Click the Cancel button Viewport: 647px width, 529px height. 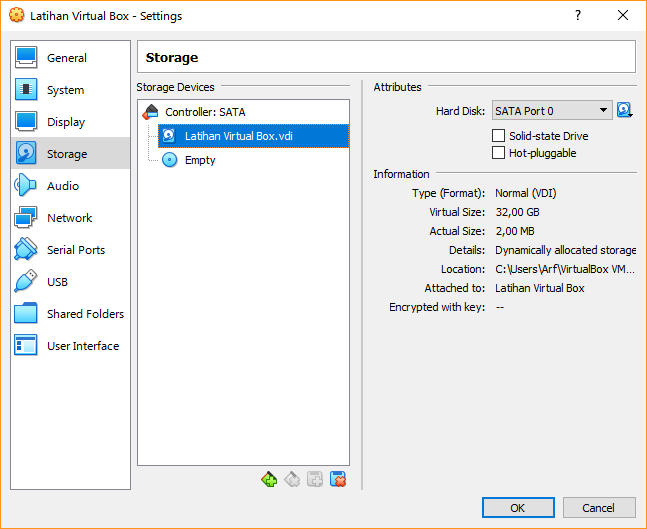(x=599, y=508)
